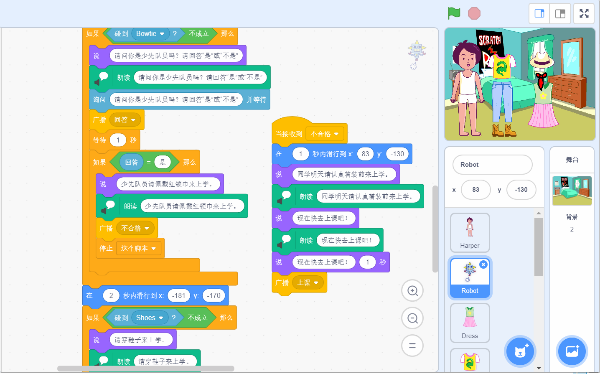Image resolution: width=600 pixels, height=374 pixels.
Task: Open the Shoes dropdown in touching block
Action: coord(150,318)
